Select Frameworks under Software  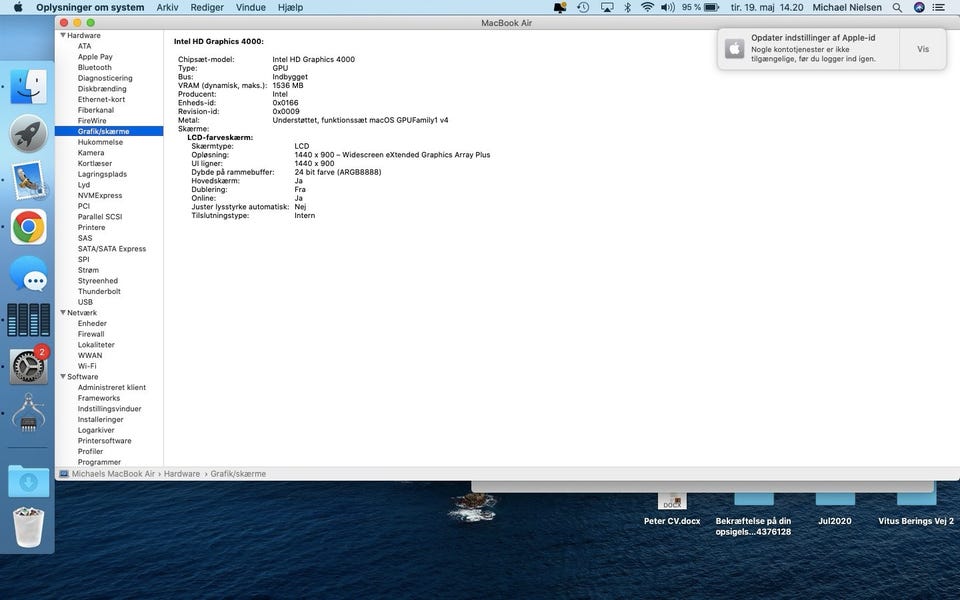coord(99,398)
